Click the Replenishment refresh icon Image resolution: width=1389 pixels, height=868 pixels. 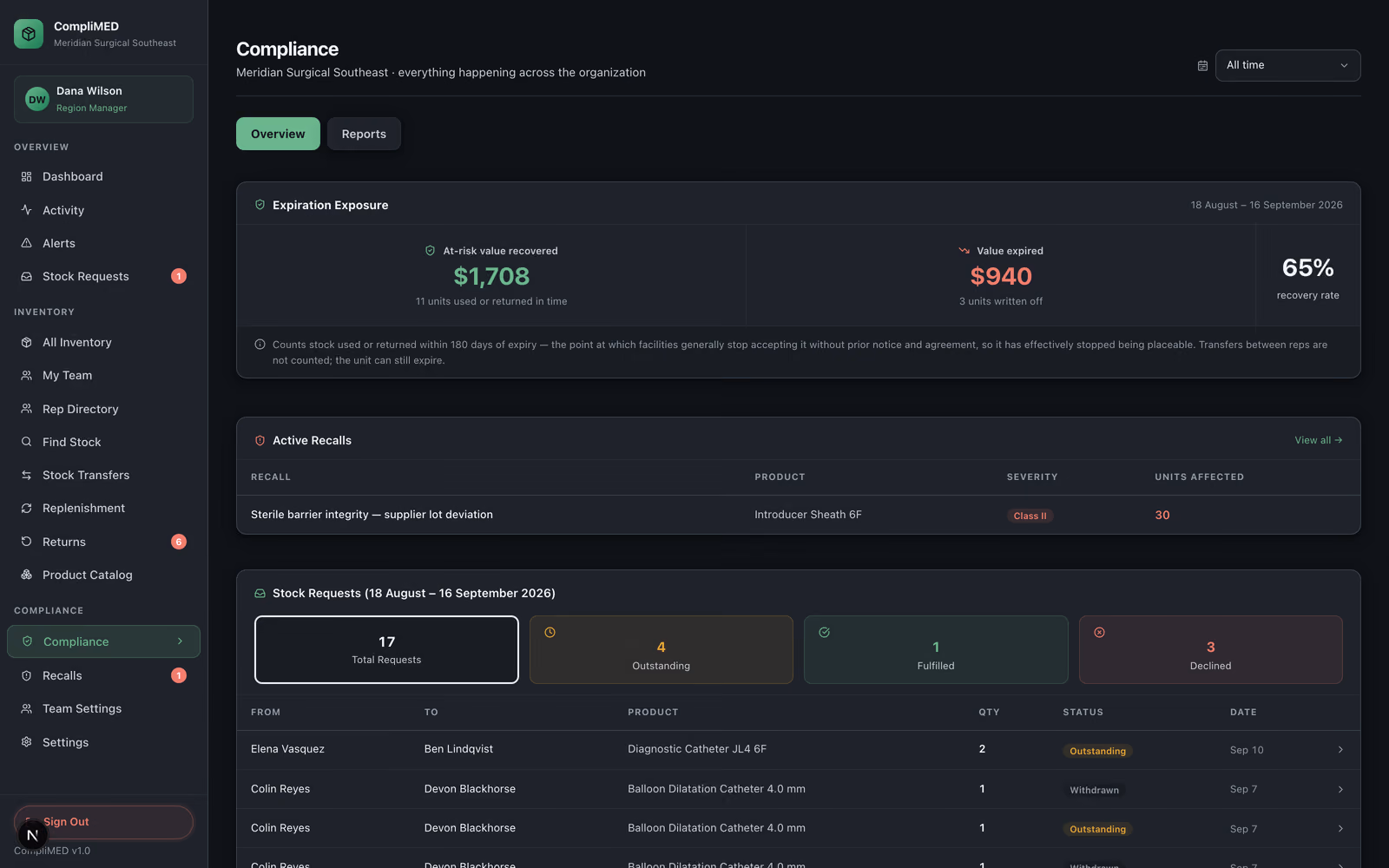(26, 508)
